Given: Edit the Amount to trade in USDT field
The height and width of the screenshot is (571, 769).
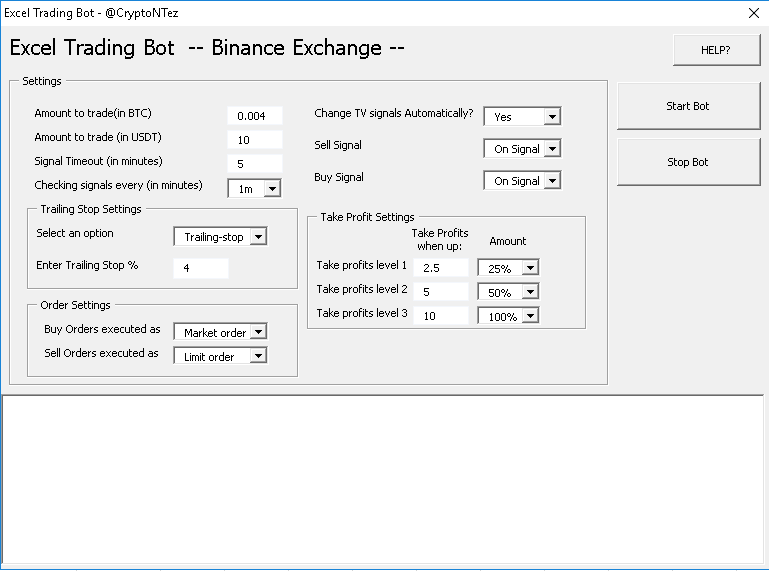Looking at the screenshot, I should click(x=255, y=140).
